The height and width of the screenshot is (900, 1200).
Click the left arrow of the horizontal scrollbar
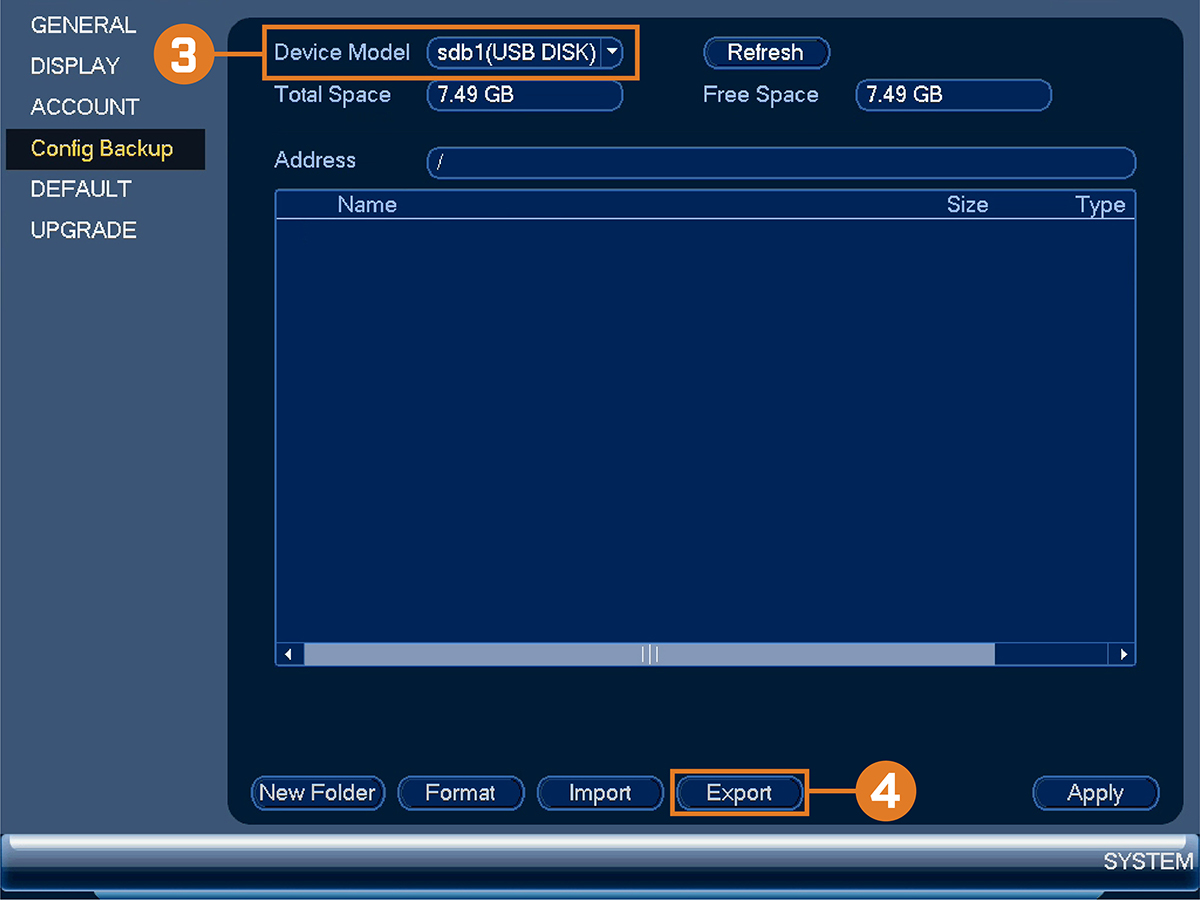click(290, 655)
